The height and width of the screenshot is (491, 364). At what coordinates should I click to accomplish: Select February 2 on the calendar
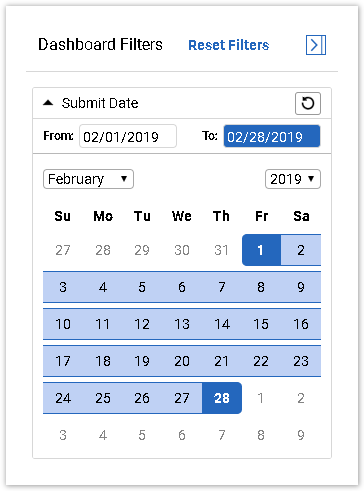pos(301,250)
